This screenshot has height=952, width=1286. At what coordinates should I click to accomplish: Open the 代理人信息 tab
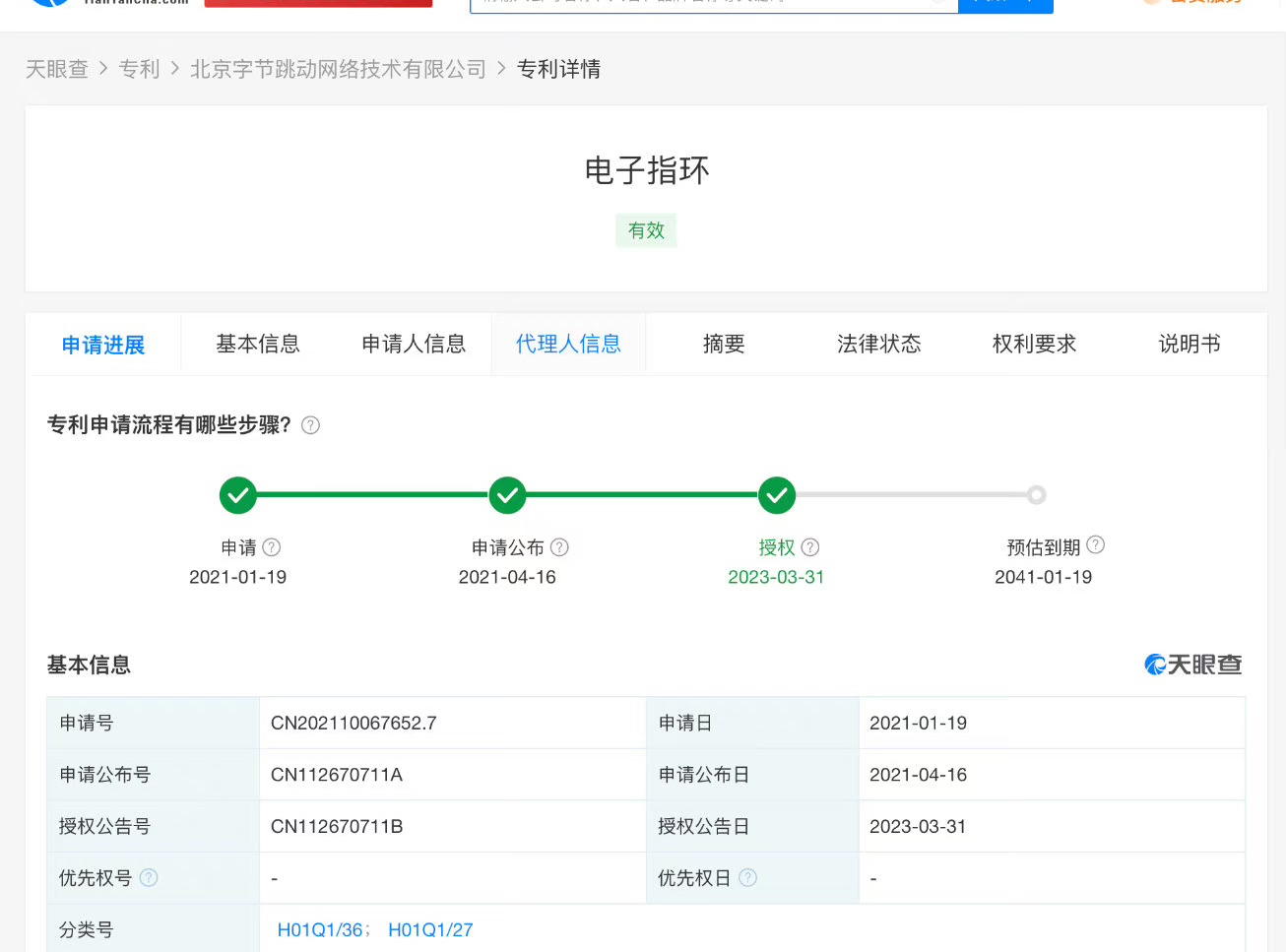[568, 344]
